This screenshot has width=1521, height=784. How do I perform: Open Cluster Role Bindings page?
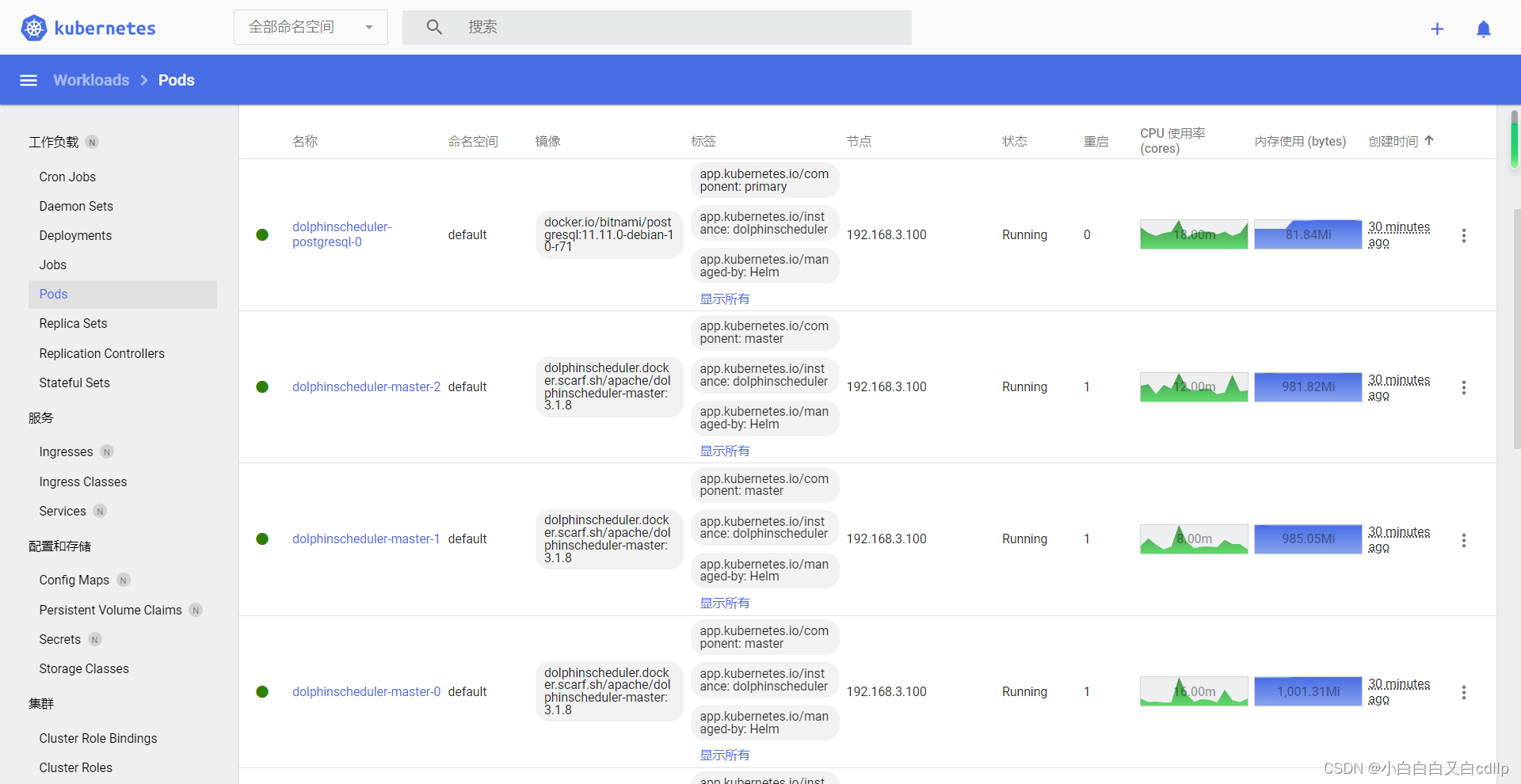[98, 738]
